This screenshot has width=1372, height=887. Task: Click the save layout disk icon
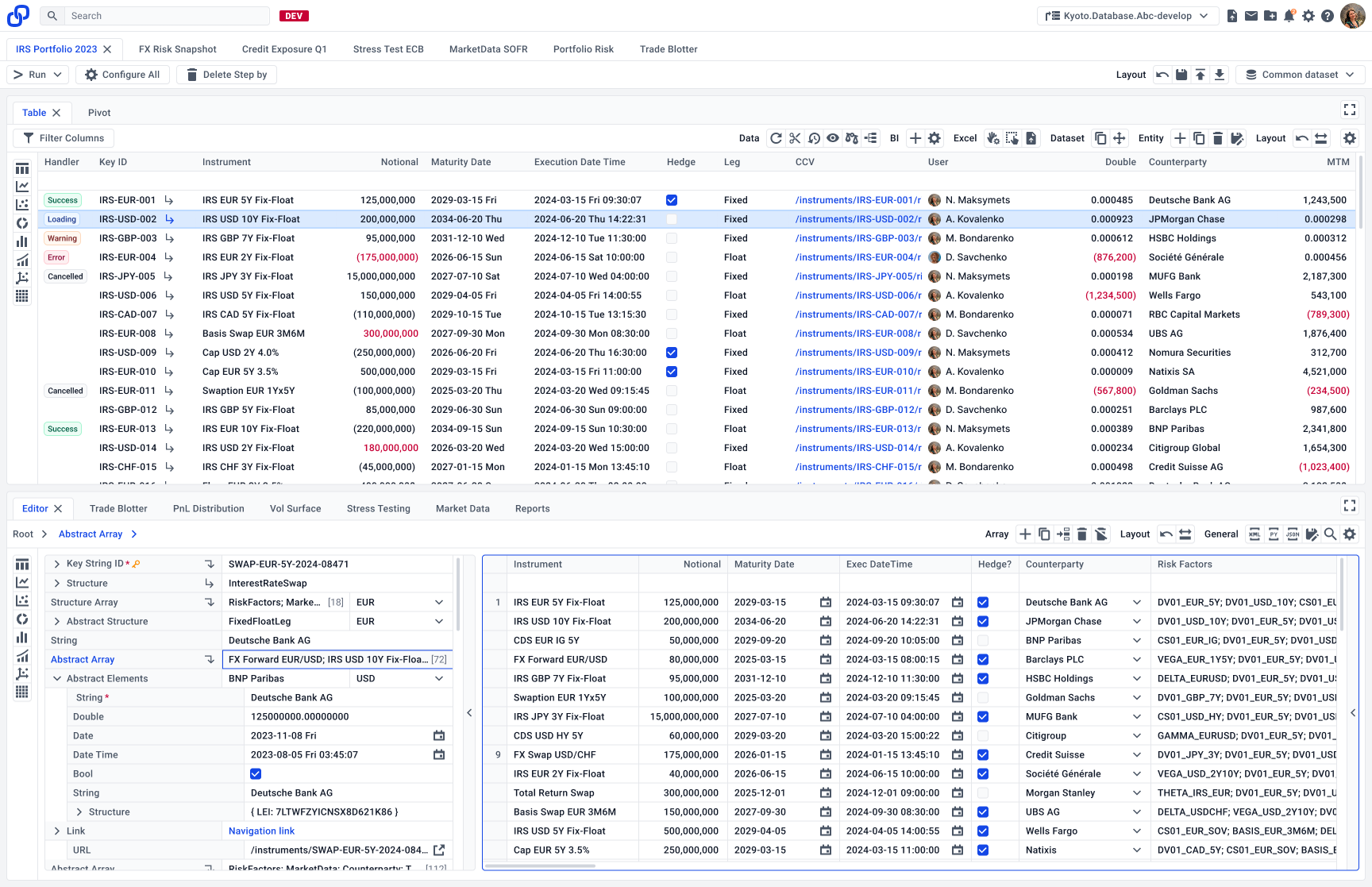pos(1181,75)
